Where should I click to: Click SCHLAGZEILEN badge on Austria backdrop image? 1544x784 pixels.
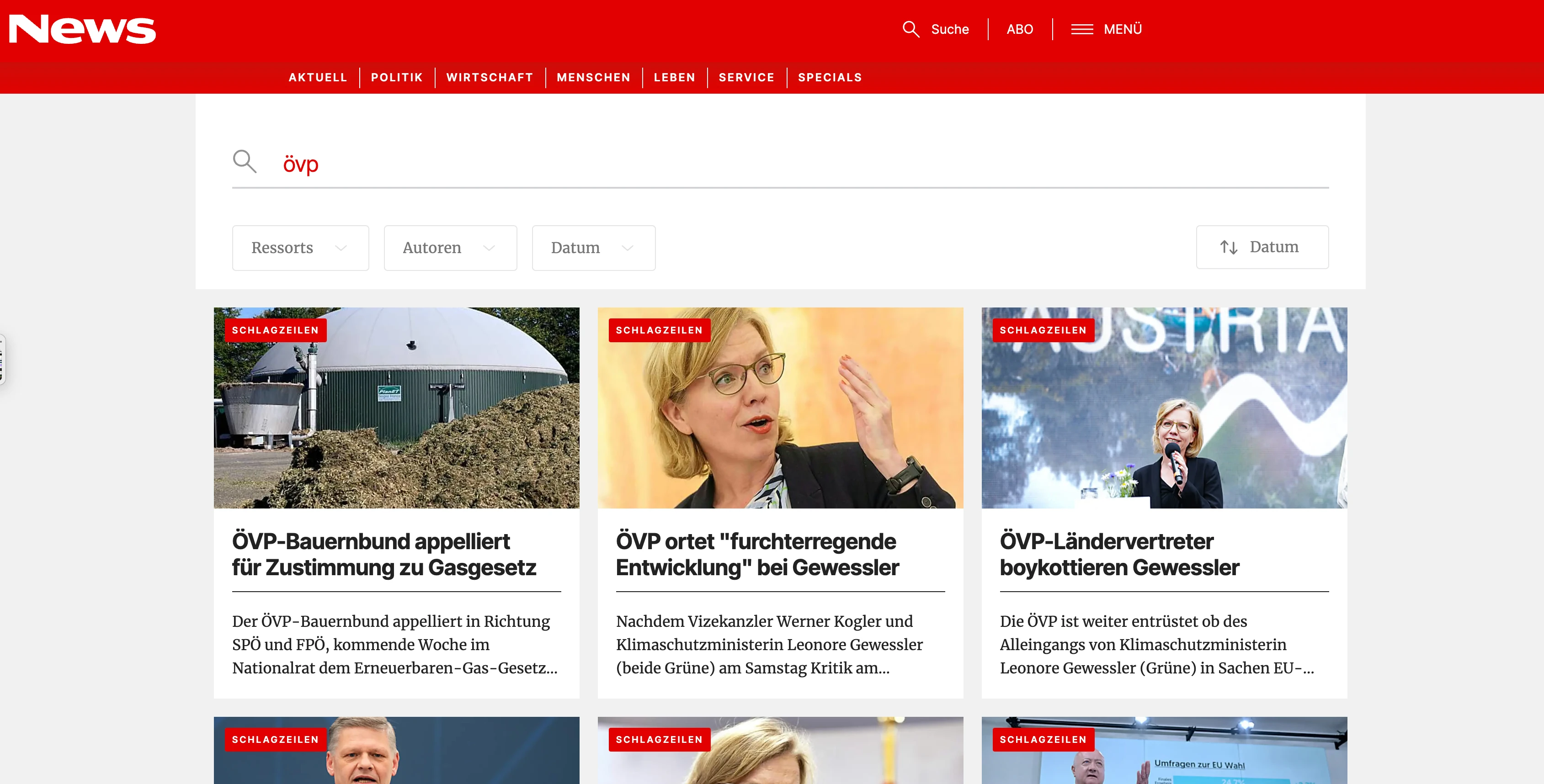tap(1043, 330)
